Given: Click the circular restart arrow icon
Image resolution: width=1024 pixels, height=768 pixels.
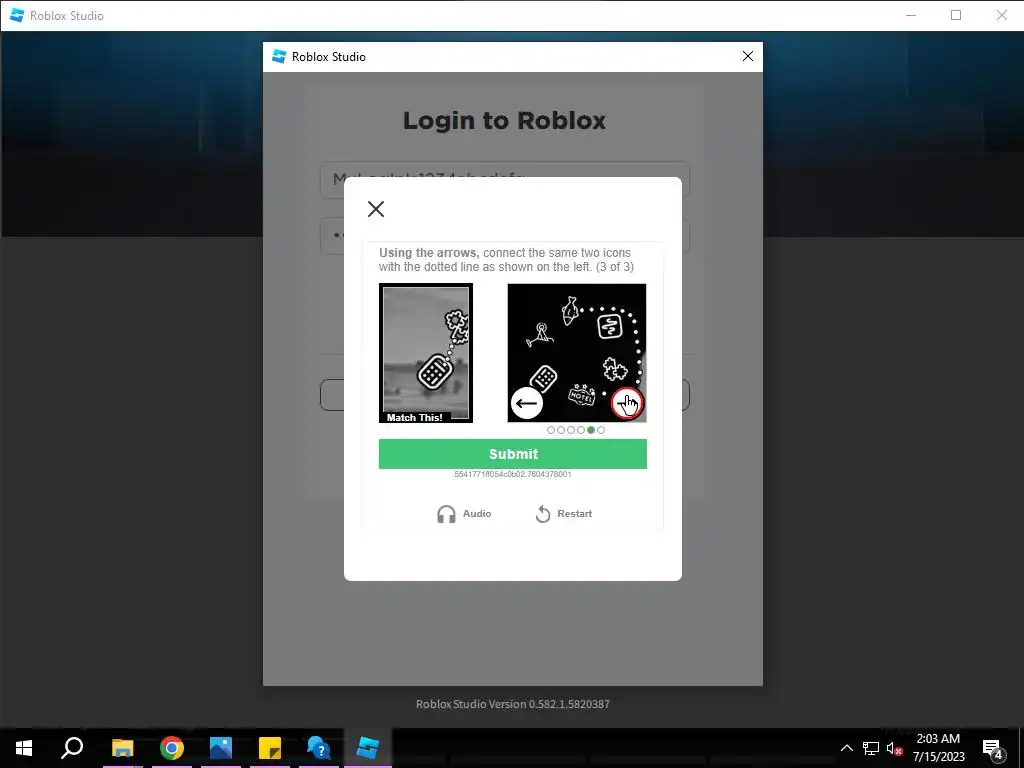Looking at the screenshot, I should (x=543, y=514).
